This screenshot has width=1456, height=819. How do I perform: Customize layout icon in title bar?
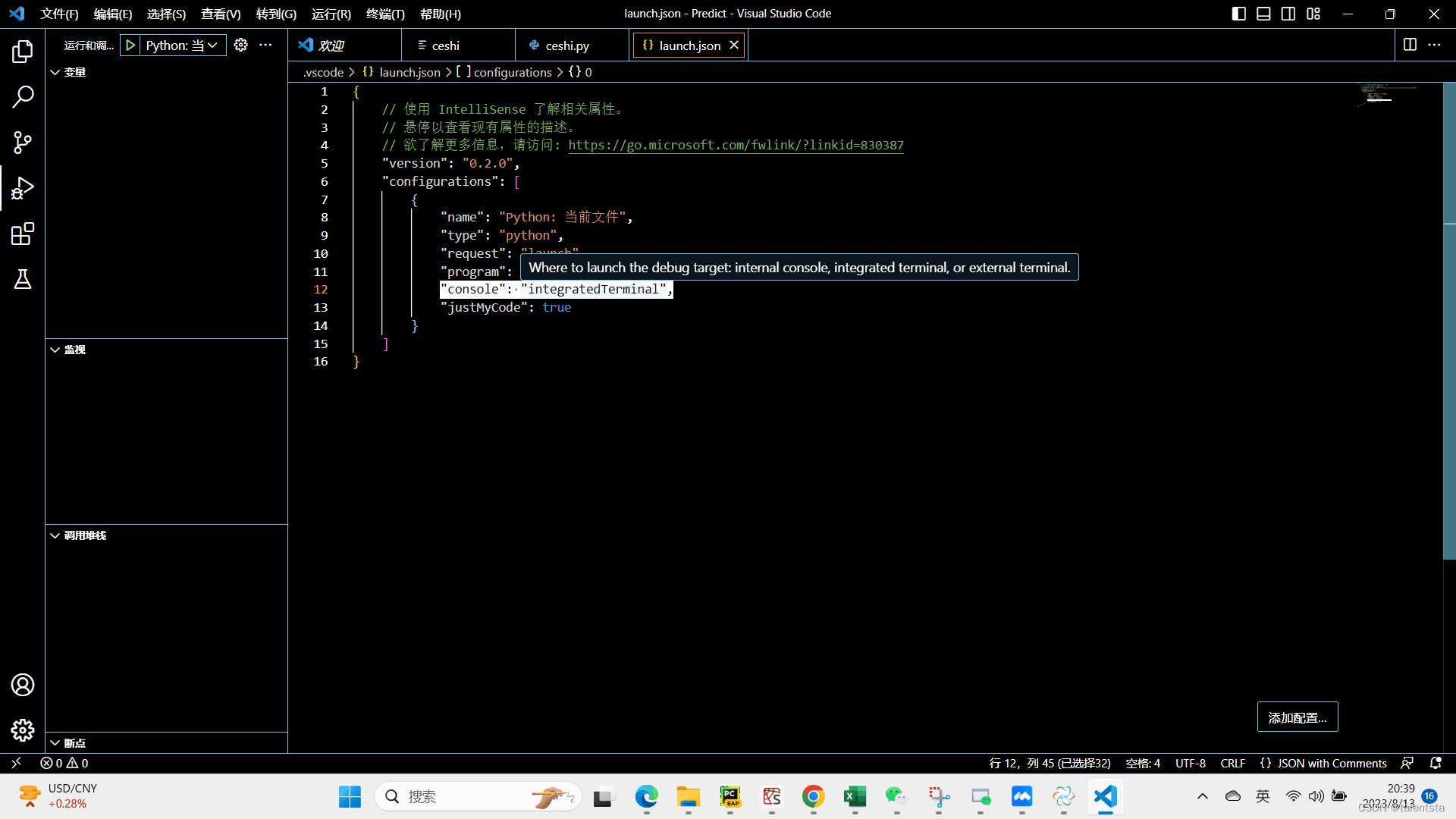click(x=1313, y=14)
